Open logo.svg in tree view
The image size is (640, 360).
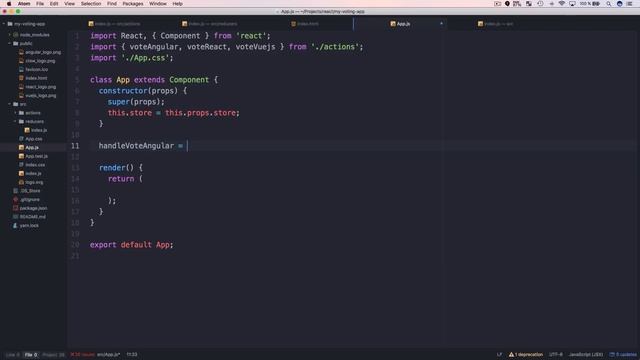pos(34,182)
